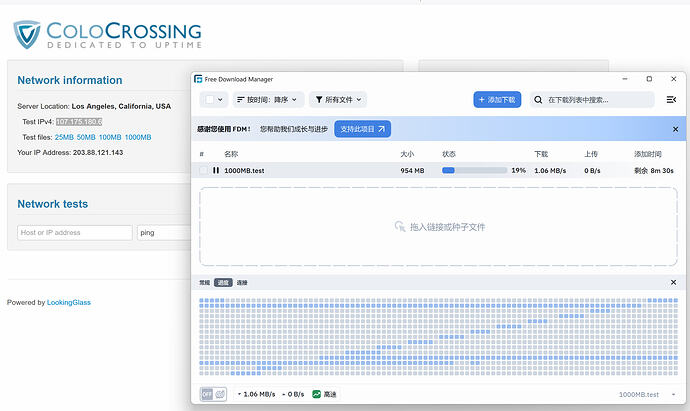The image size is (690, 411).
Task: Click the highlighted Test IPv4 address
Action: click(79, 122)
